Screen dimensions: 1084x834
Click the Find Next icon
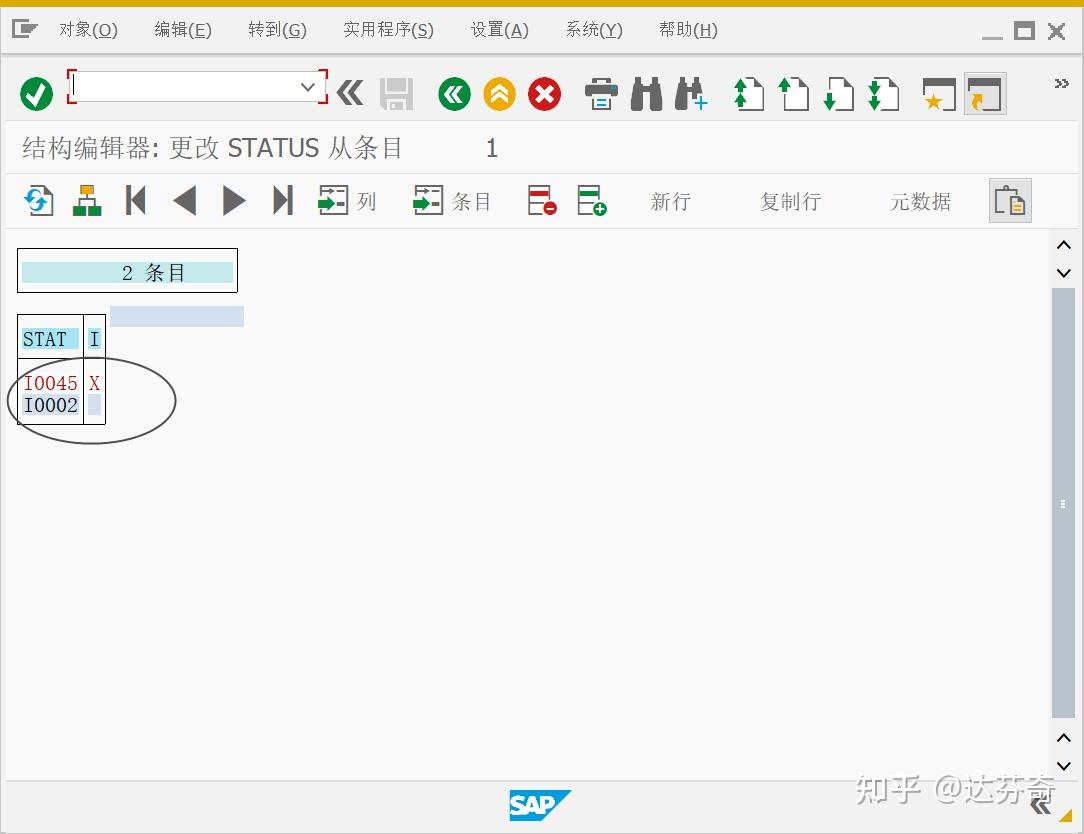click(x=691, y=93)
